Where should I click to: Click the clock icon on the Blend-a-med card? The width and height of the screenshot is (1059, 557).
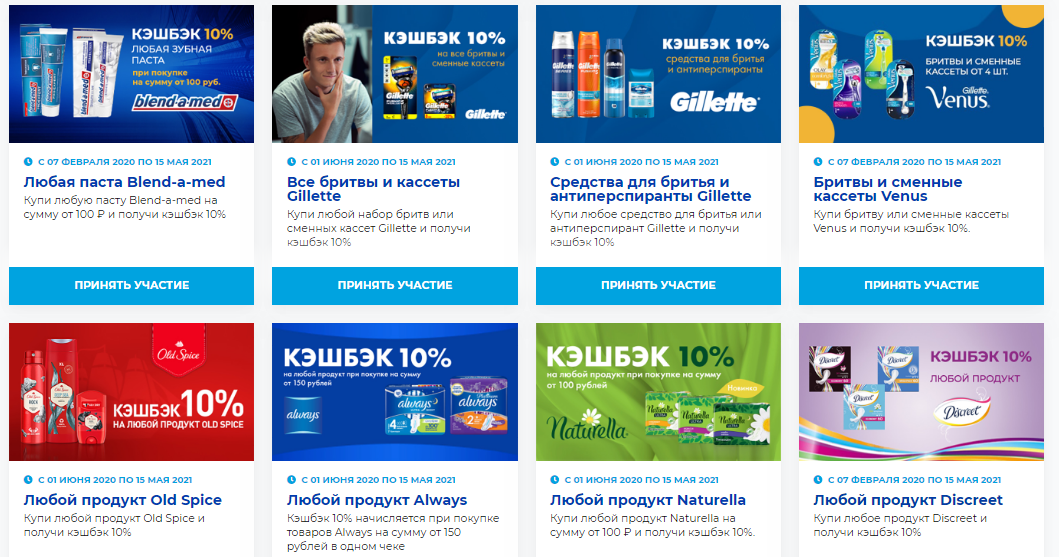pos(28,162)
